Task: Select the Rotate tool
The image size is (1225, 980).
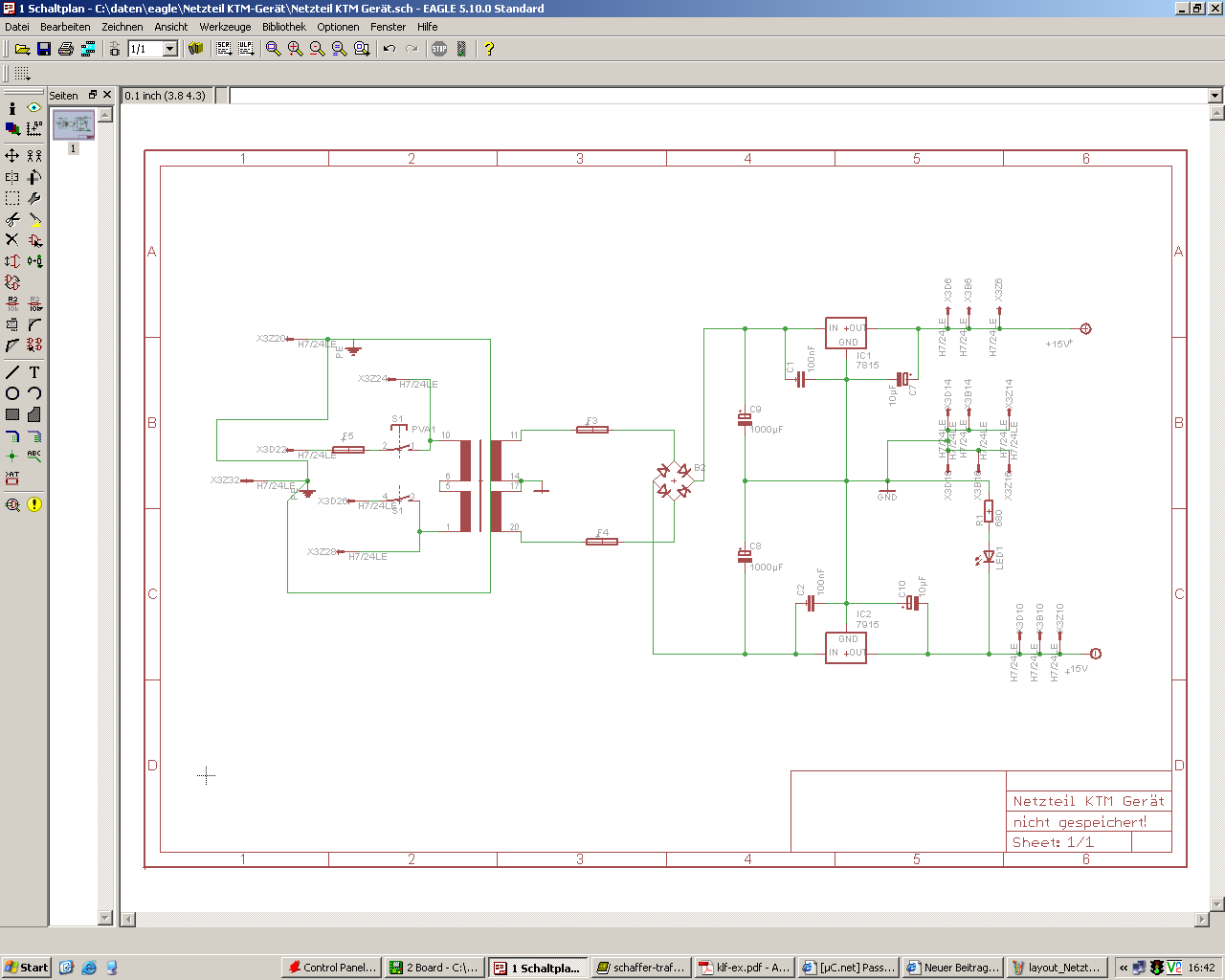Action: point(34,177)
